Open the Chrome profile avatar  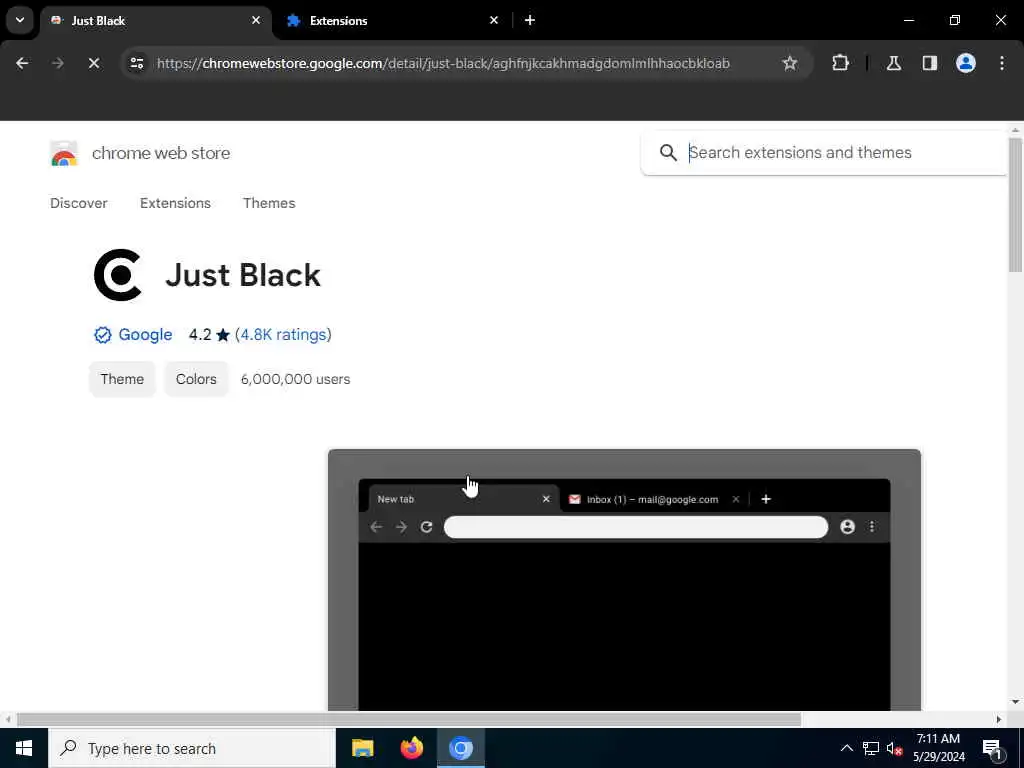[x=965, y=63]
